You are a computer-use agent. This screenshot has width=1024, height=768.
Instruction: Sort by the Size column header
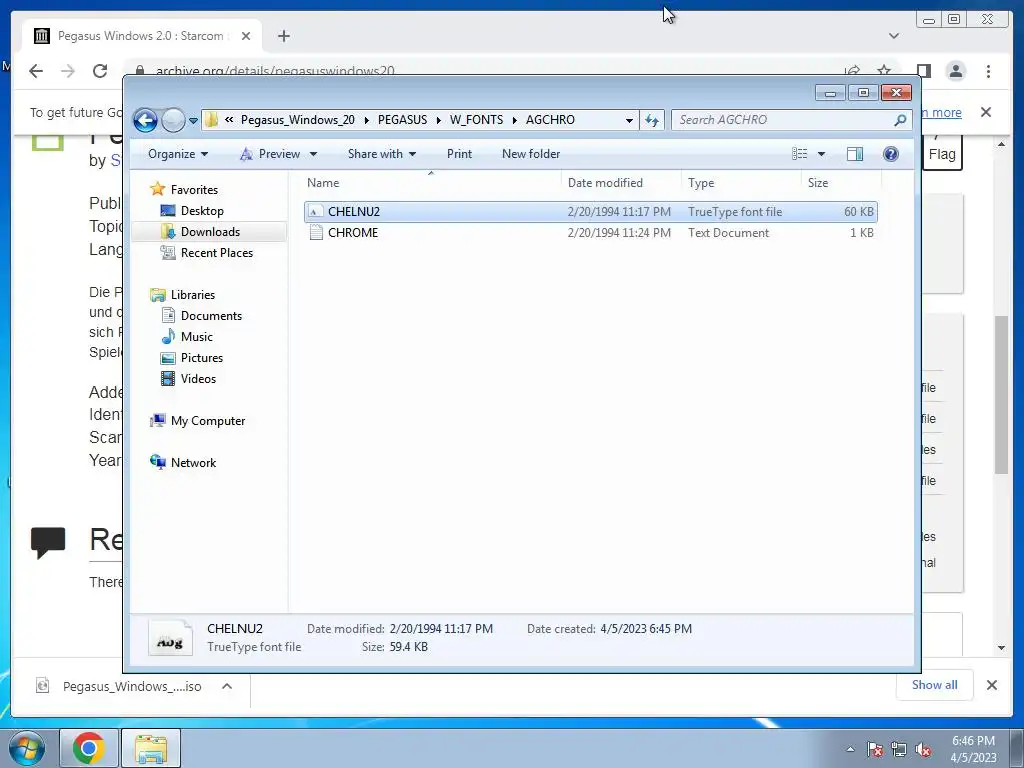click(x=841, y=183)
